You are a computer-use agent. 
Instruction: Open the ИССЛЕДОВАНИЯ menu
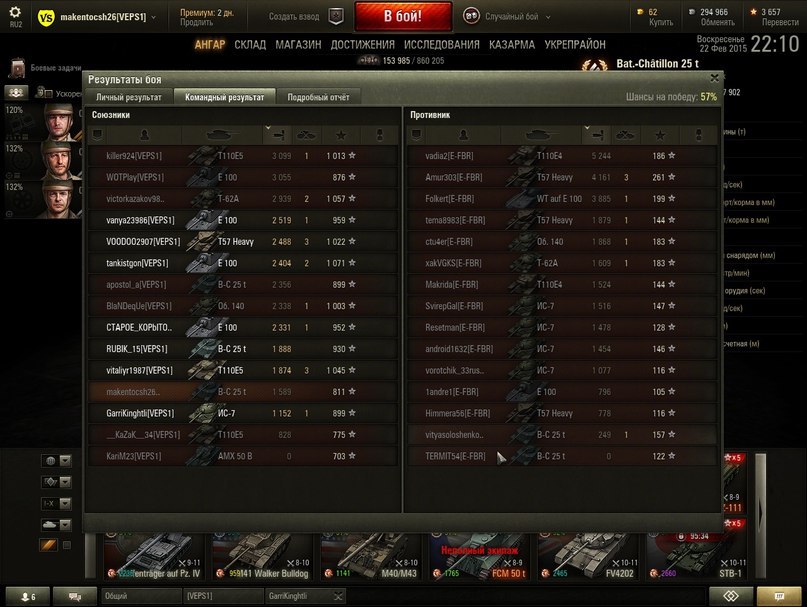442,45
